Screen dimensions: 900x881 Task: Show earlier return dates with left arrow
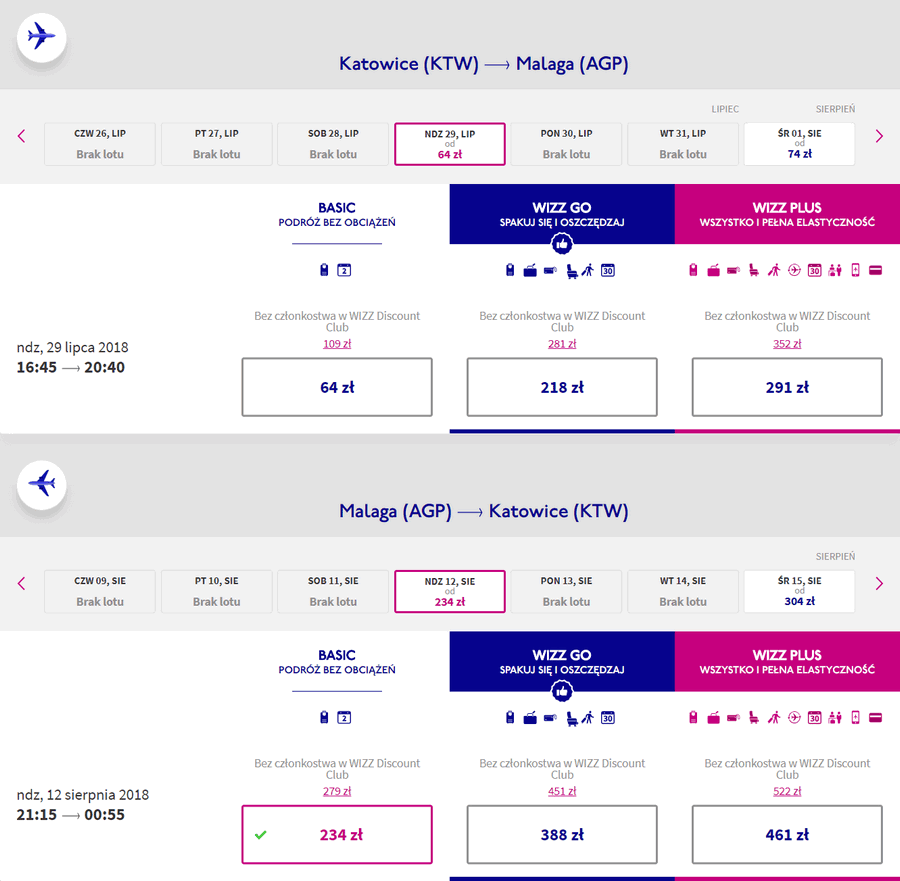click(22, 584)
